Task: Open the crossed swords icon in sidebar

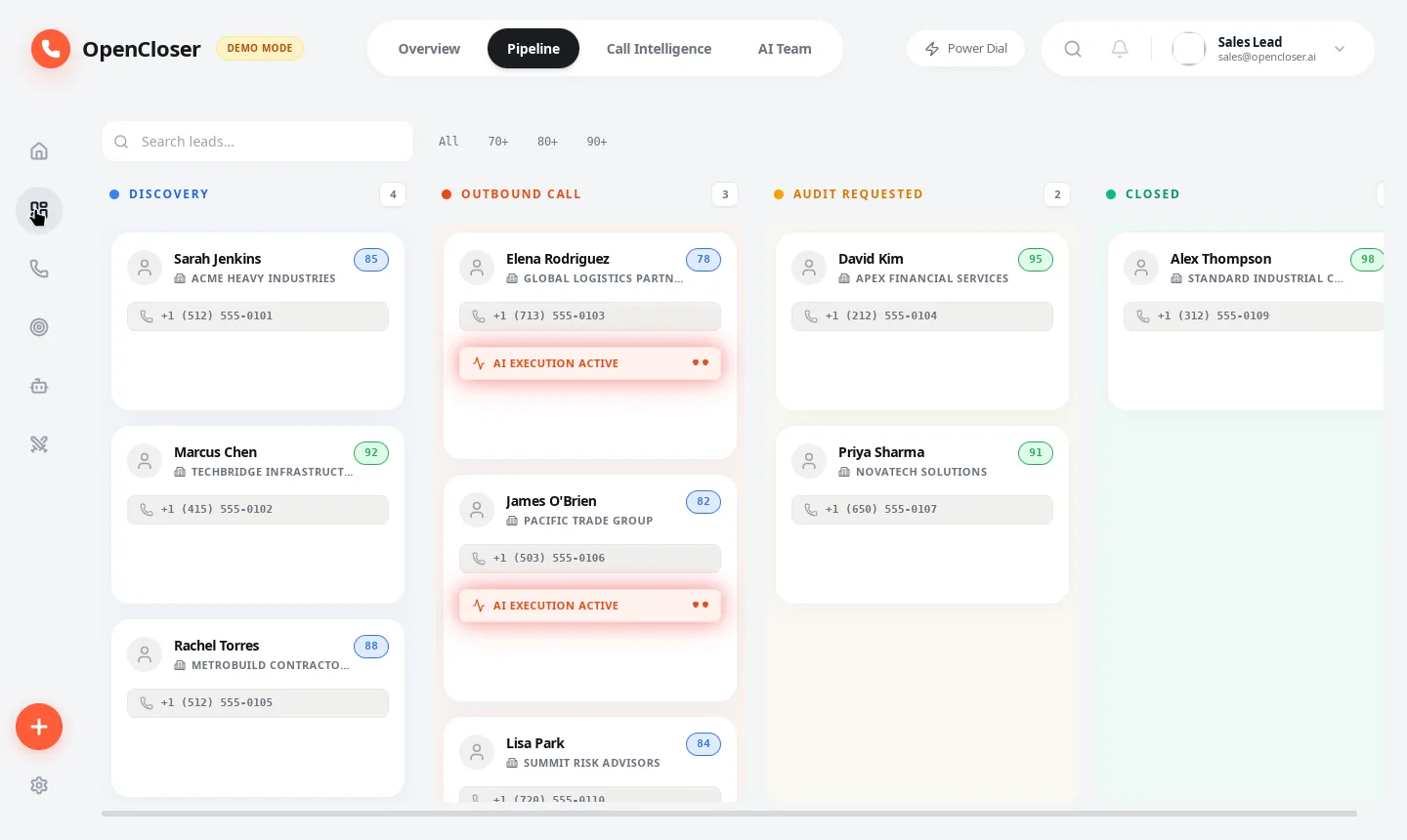Action: [39, 444]
